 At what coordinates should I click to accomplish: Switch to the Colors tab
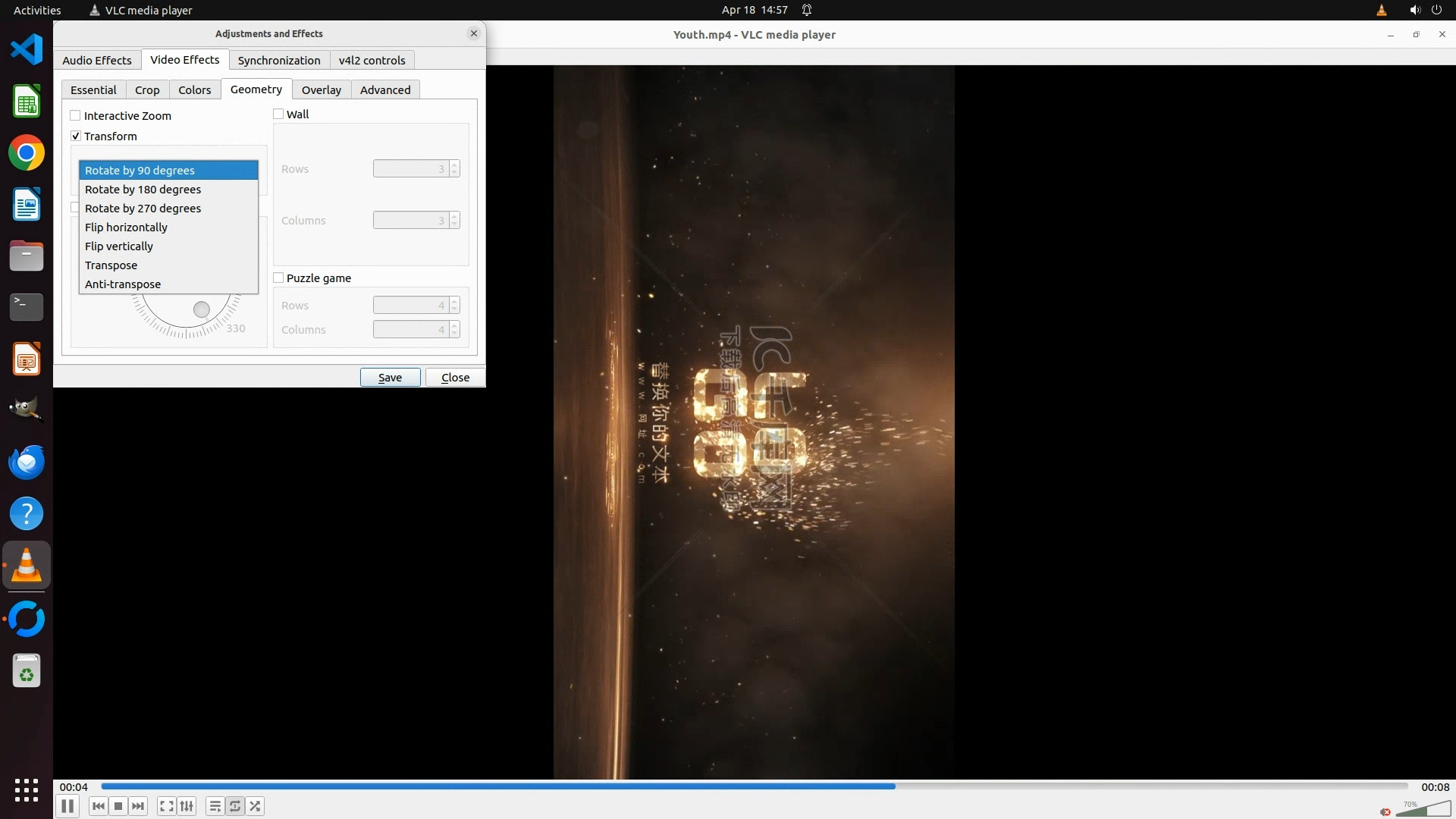[x=194, y=90]
